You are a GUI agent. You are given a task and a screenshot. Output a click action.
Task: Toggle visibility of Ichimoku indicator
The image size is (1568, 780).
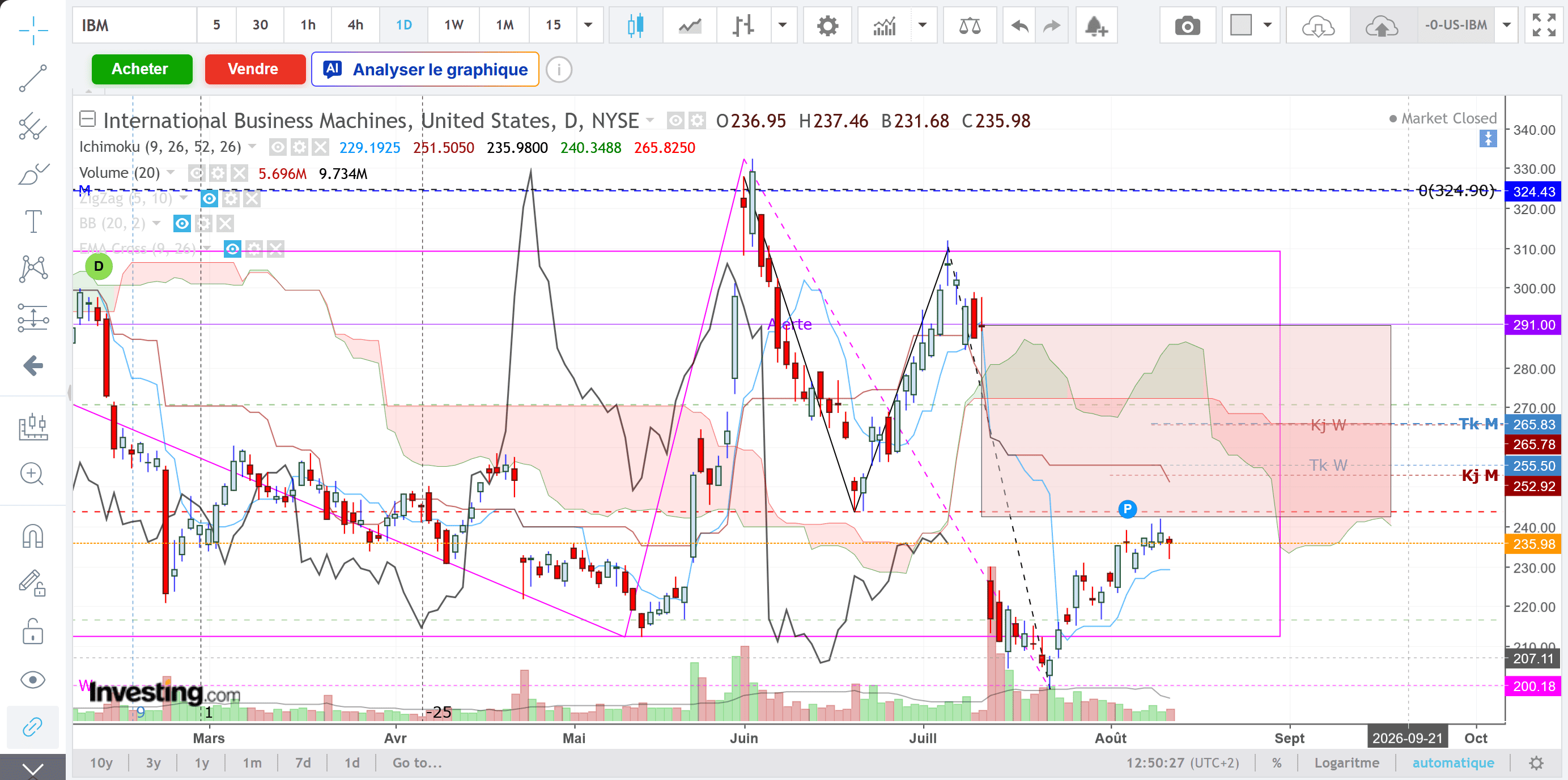[278, 147]
